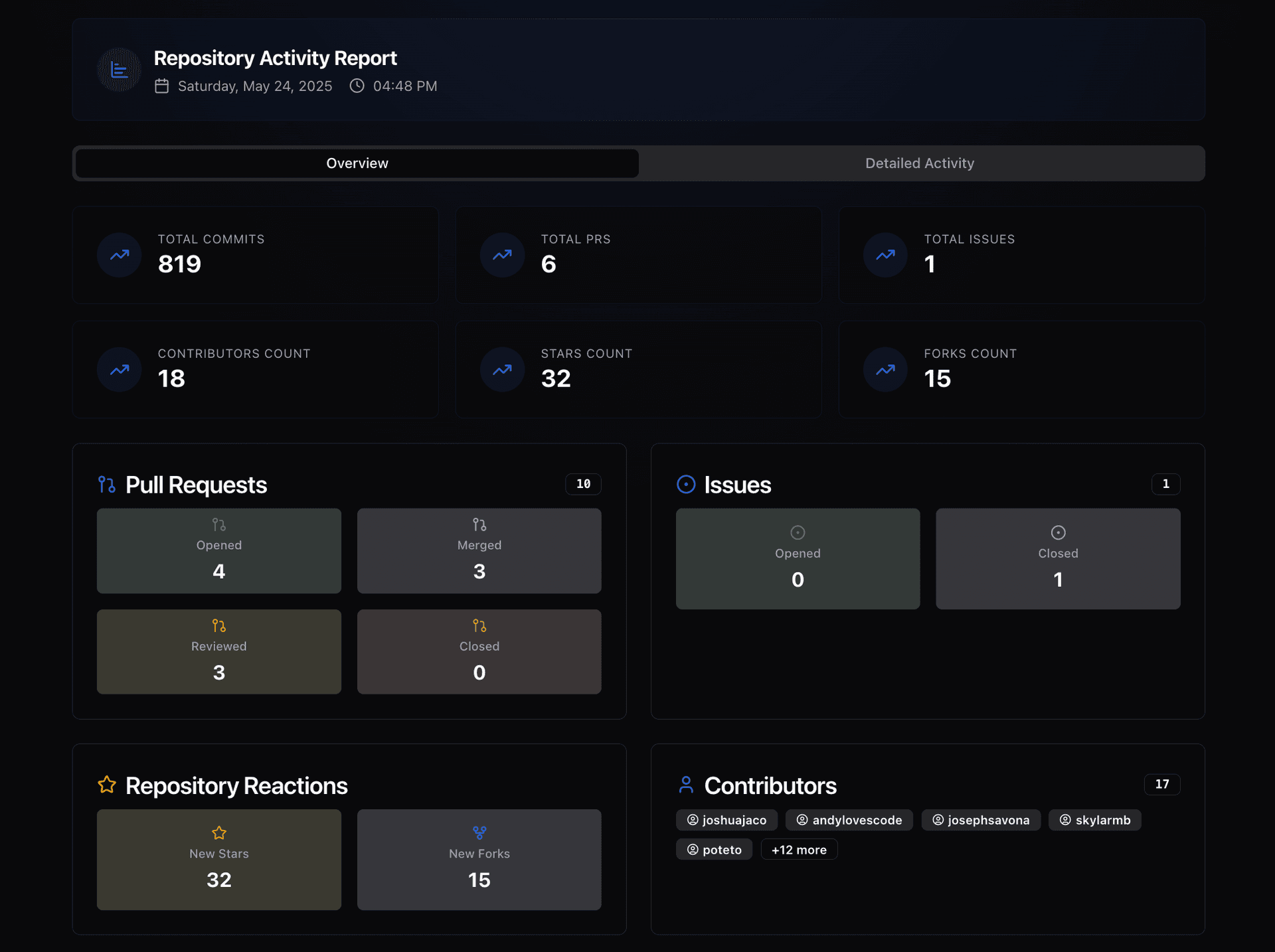Click the STARS COUNT label
The height and width of the screenshot is (952, 1275).
click(x=587, y=354)
